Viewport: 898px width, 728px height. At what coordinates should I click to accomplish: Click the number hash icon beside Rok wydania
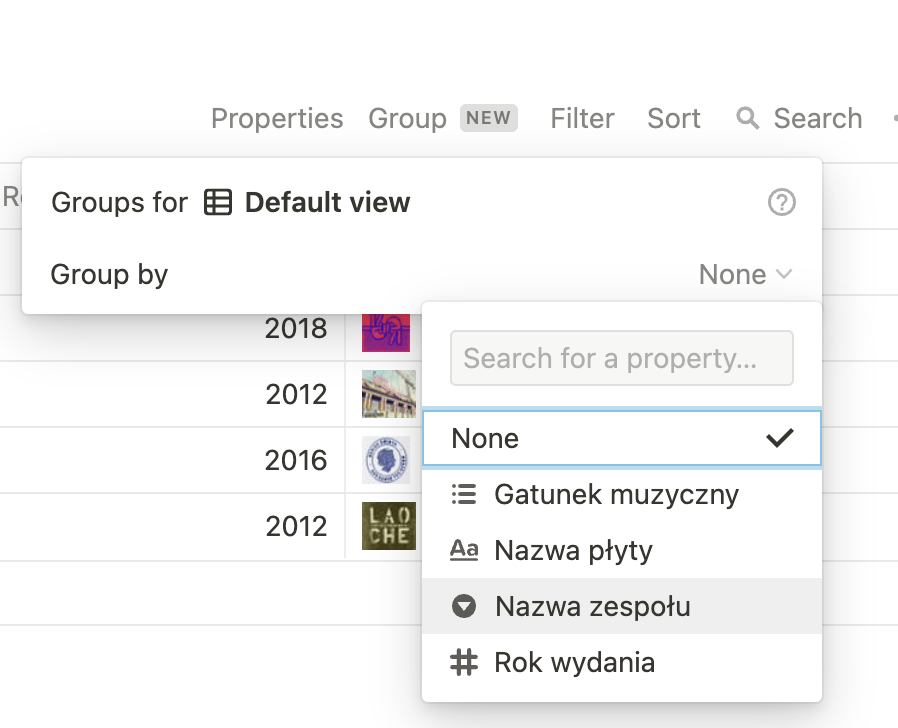click(x=463, y=662)
